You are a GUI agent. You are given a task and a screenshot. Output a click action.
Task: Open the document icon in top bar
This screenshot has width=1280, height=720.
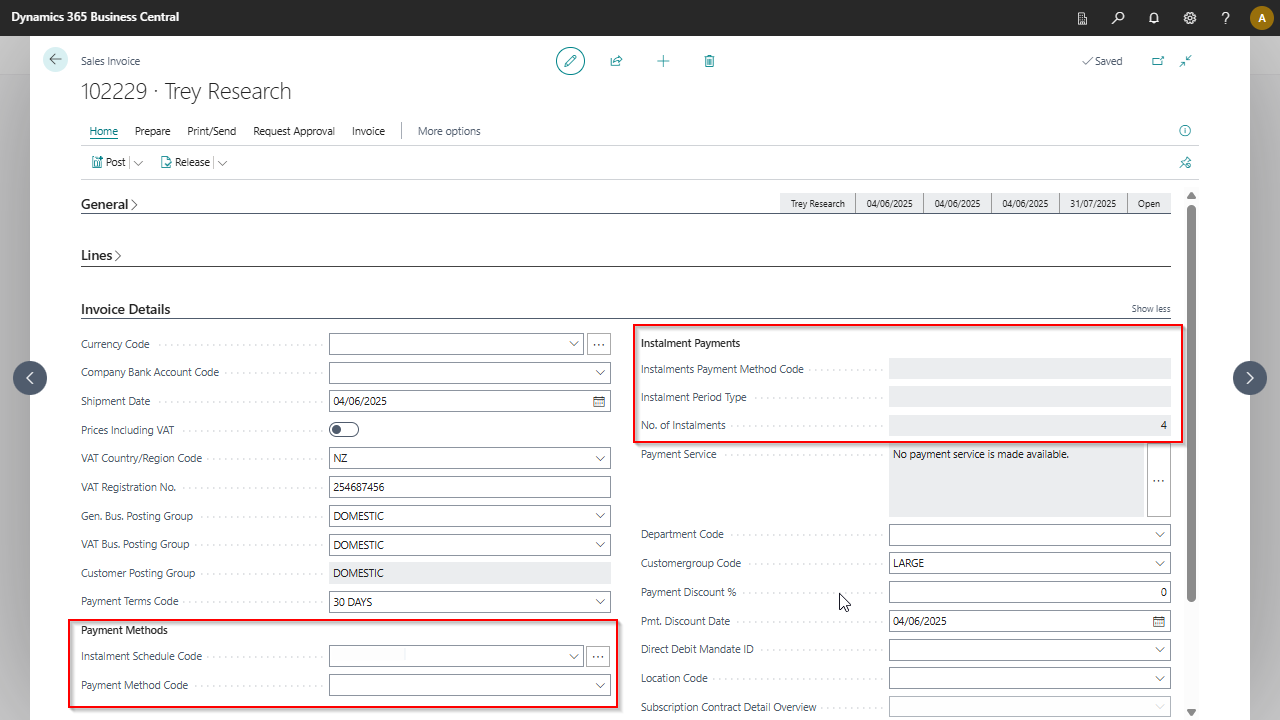(x=1082, y=18)
